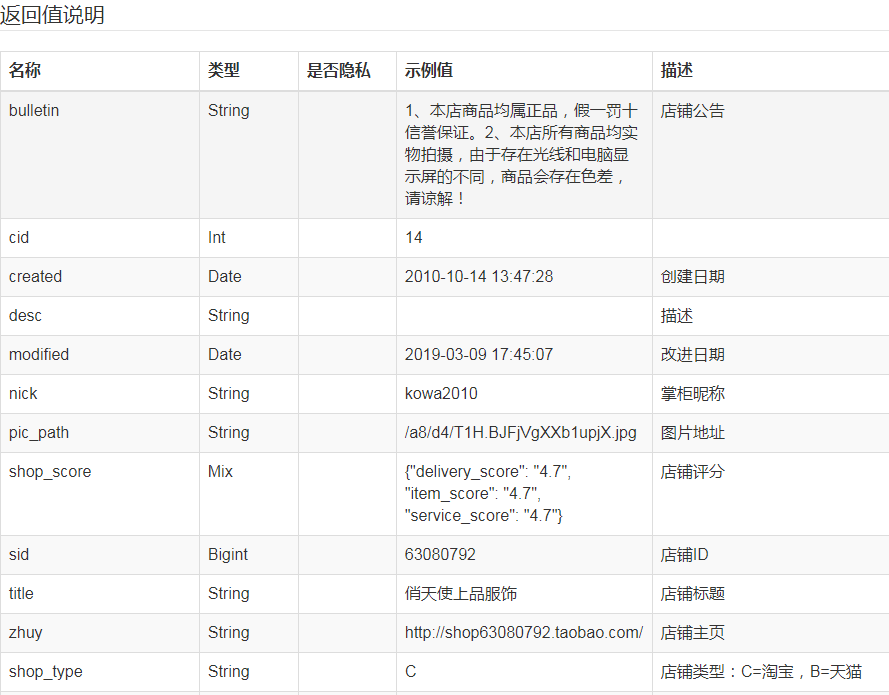Click the shop_score field name
Screen dimensions: 889x695
click(x=50, y=472)
